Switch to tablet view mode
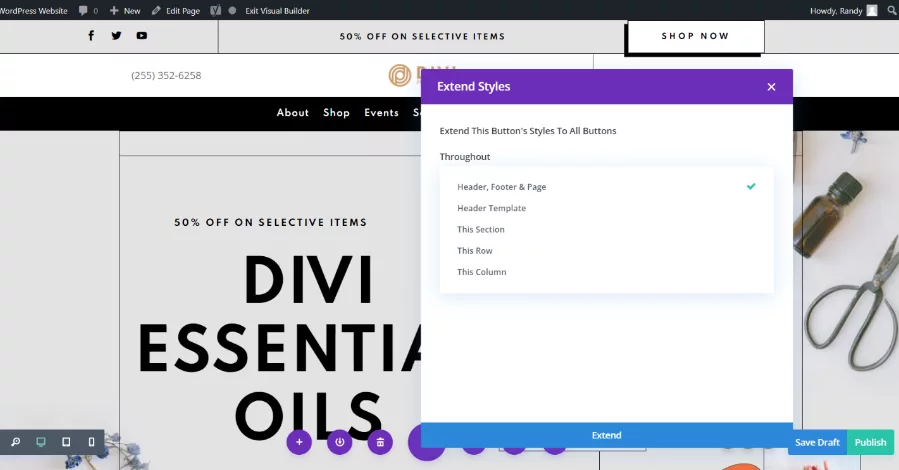Viewport: 899px width, 470px height. click(x=66, y=442)
